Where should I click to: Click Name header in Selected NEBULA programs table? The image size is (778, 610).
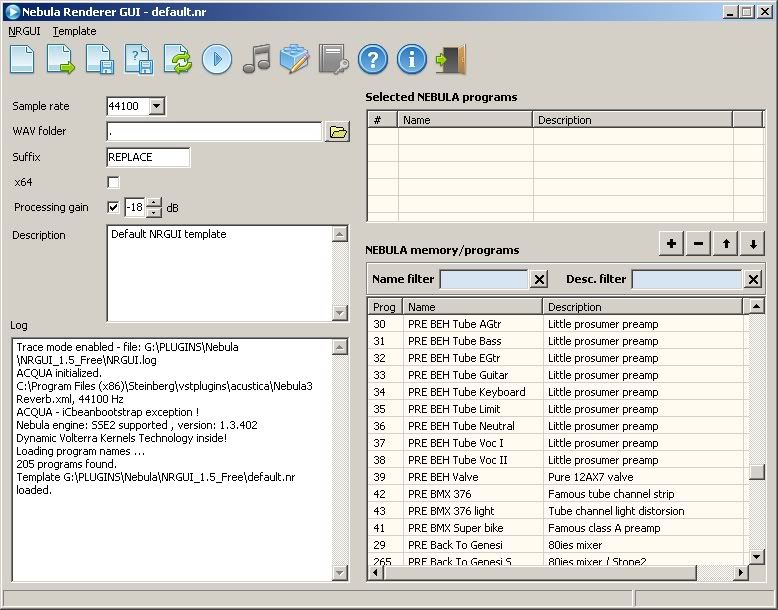click(465, 120)
